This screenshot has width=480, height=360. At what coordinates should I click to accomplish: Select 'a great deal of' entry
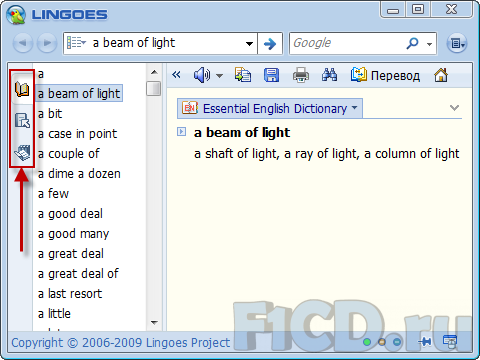pos(78,274)
